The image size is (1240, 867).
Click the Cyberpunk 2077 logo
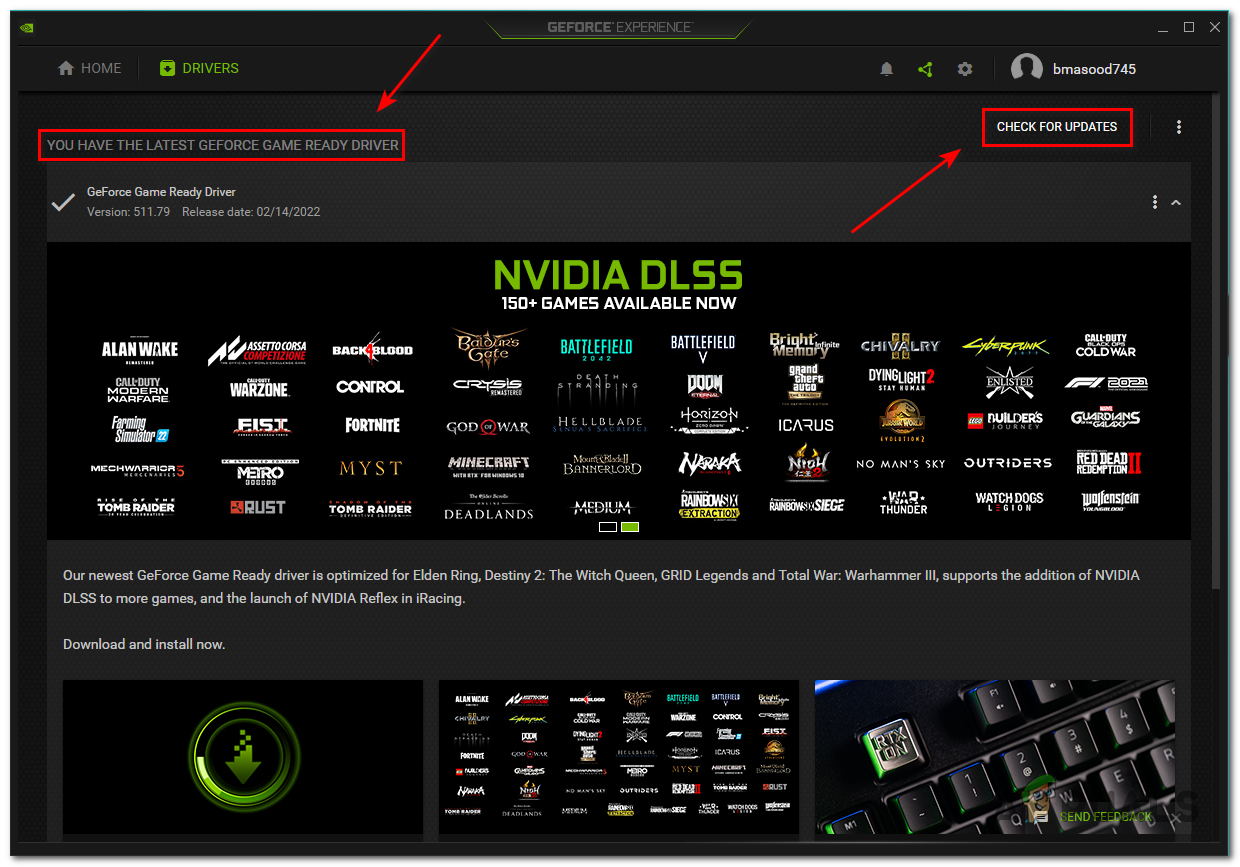1006,347
